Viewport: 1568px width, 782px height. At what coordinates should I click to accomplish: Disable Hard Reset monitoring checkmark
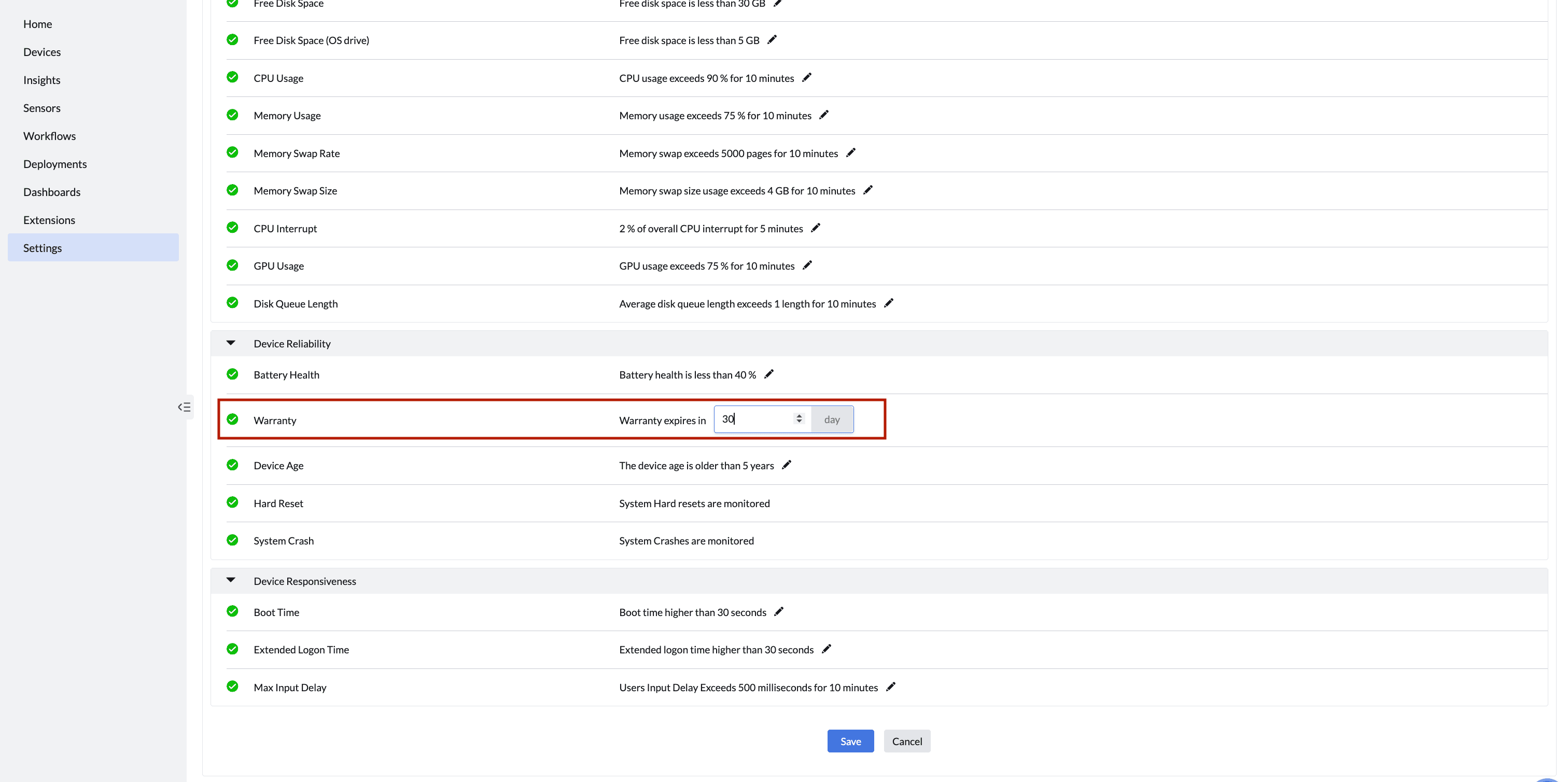232,502
